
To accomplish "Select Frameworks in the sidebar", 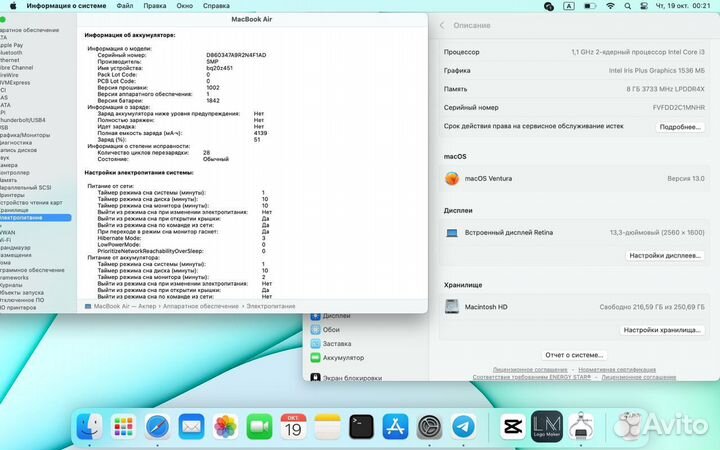I will click(x=14, y=277).
